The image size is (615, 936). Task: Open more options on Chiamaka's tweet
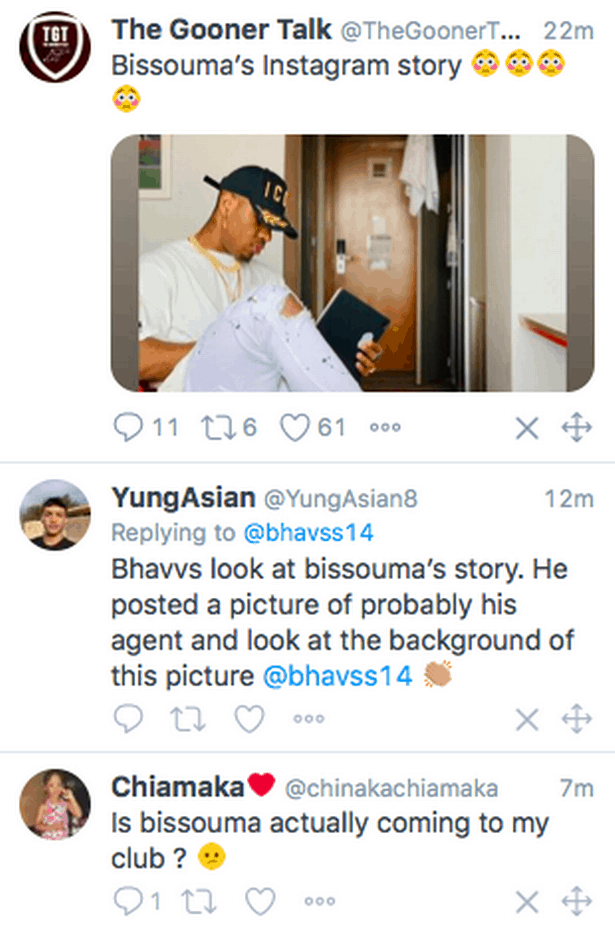[320, 901]
